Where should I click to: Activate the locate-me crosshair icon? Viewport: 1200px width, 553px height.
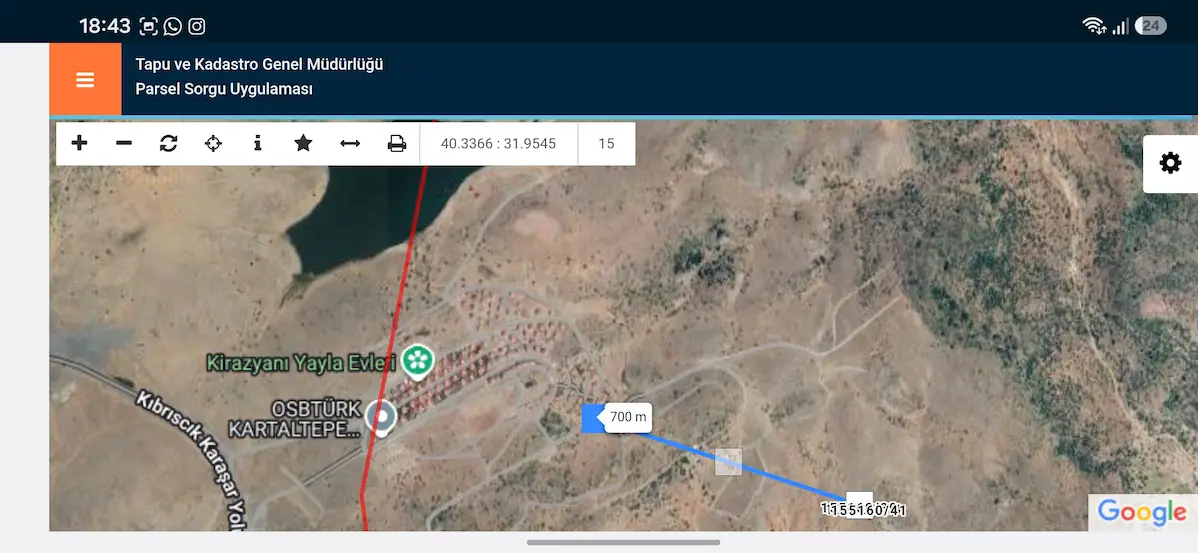pyautogui.click(x=213, y=143)
